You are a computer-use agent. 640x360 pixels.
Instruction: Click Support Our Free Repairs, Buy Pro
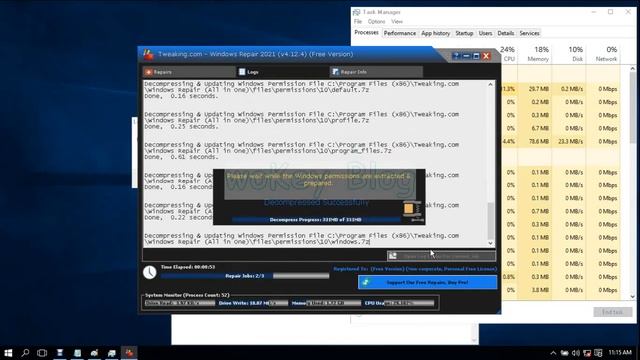coord(427,282)
